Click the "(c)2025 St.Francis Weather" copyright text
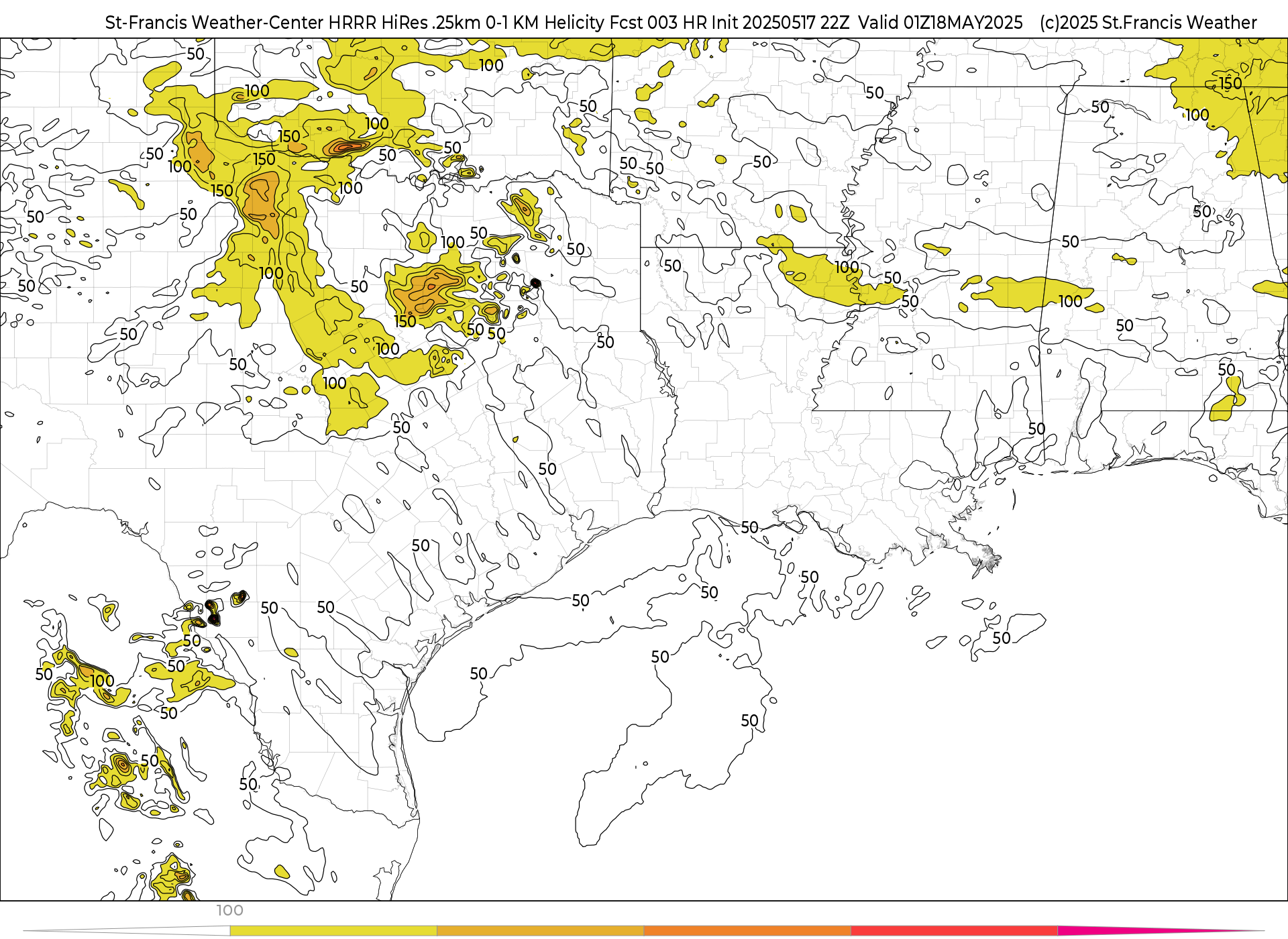This screenshot has width=1288, height=939. (1148, 23)
